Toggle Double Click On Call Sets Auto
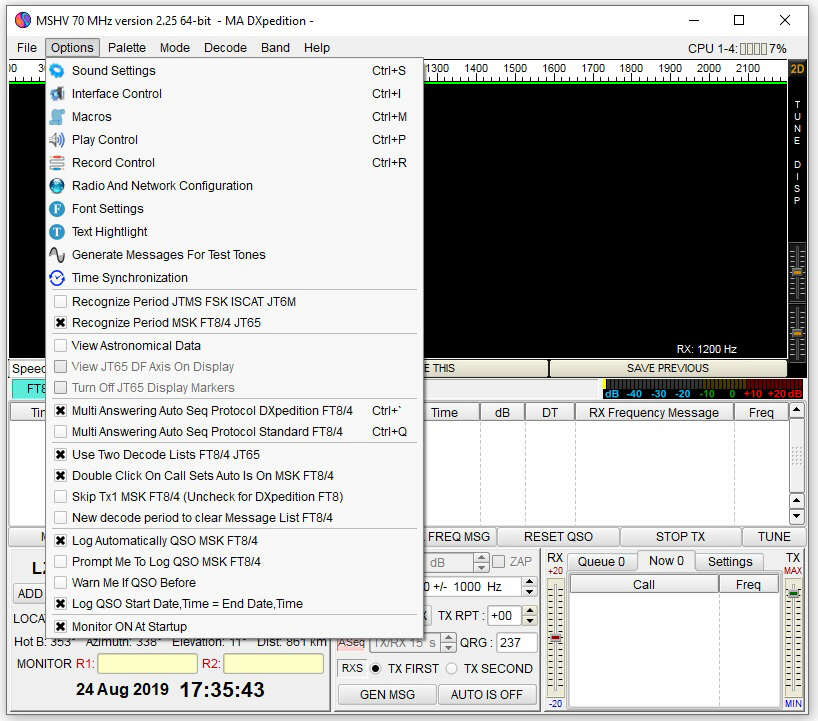Image resolution: width=818 pixels, height=721 pixels. [61, 475]
